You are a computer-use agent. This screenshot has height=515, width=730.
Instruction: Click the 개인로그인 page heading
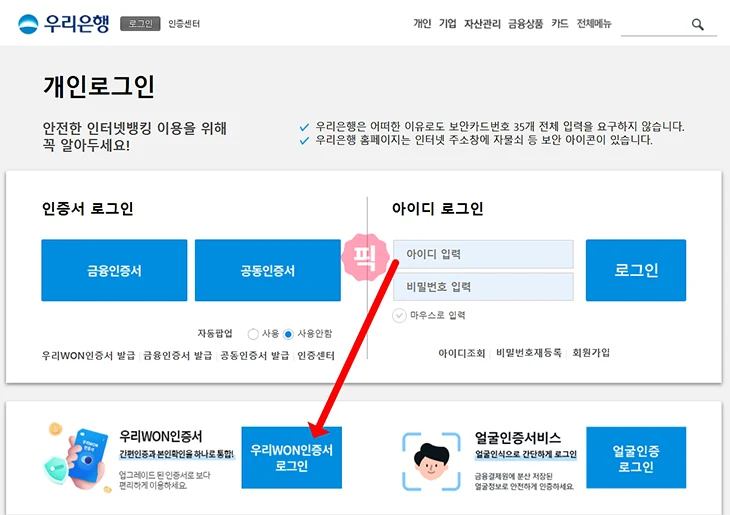point(99,87)
